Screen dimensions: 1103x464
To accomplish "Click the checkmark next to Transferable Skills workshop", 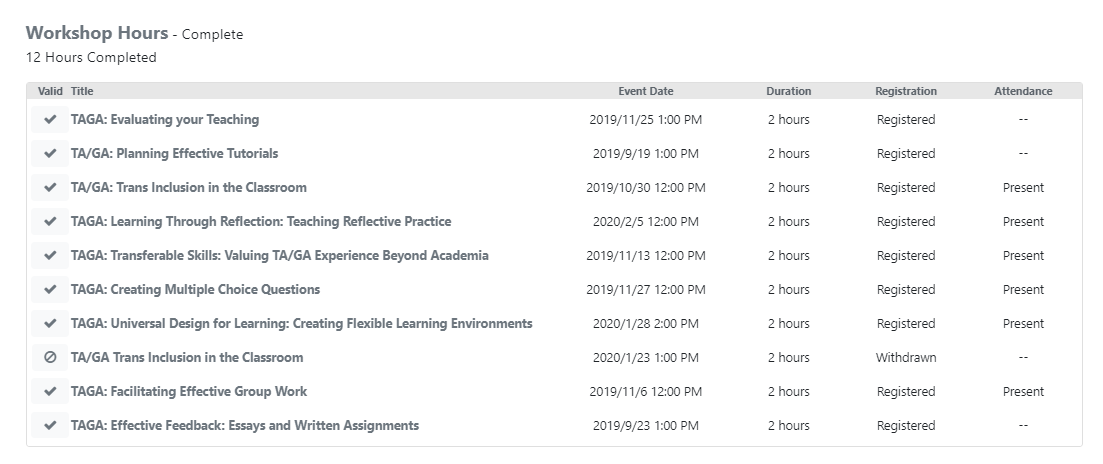I will [x=50, y=256].
